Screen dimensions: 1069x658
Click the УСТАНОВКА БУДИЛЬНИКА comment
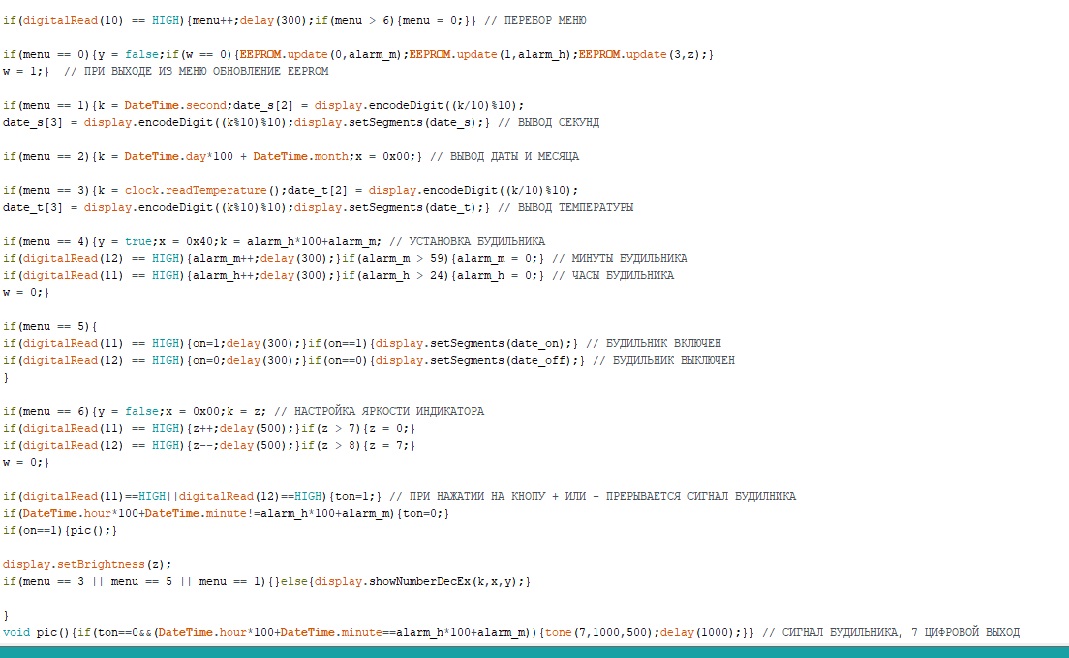point(465,241)
